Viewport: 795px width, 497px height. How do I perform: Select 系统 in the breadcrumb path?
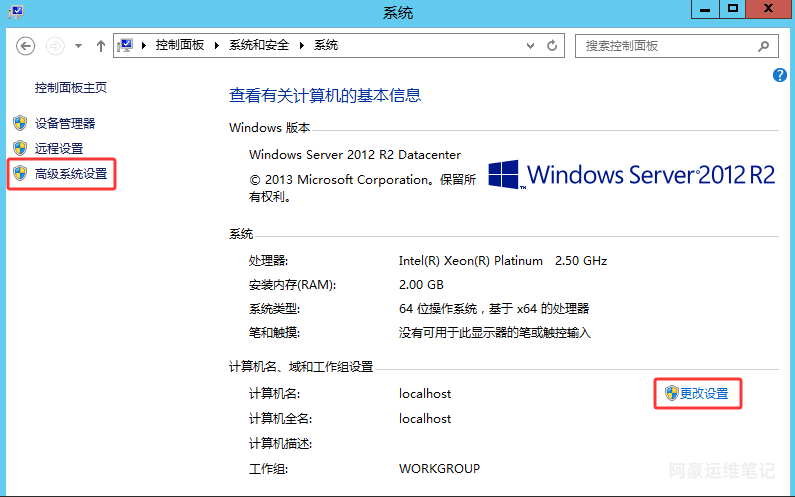(x=326, y=45)
